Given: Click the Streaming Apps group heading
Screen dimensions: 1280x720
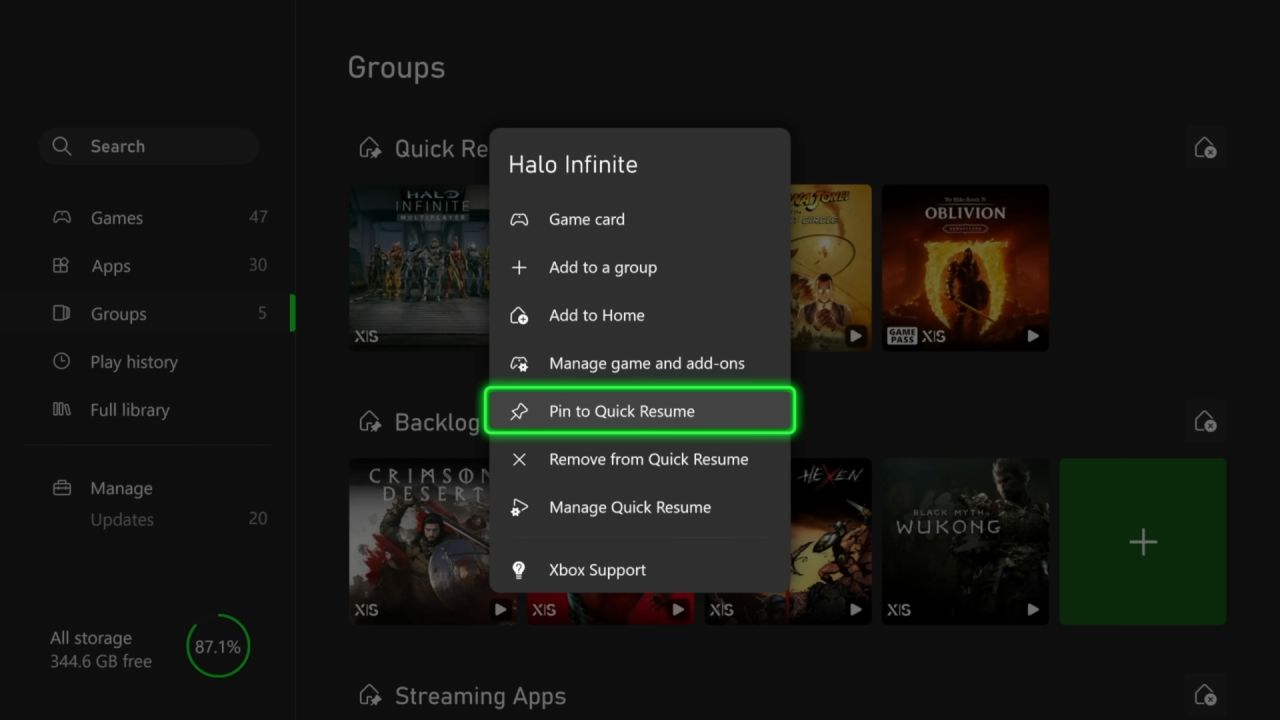Looking at the screenshot, I should click(480, 696).
